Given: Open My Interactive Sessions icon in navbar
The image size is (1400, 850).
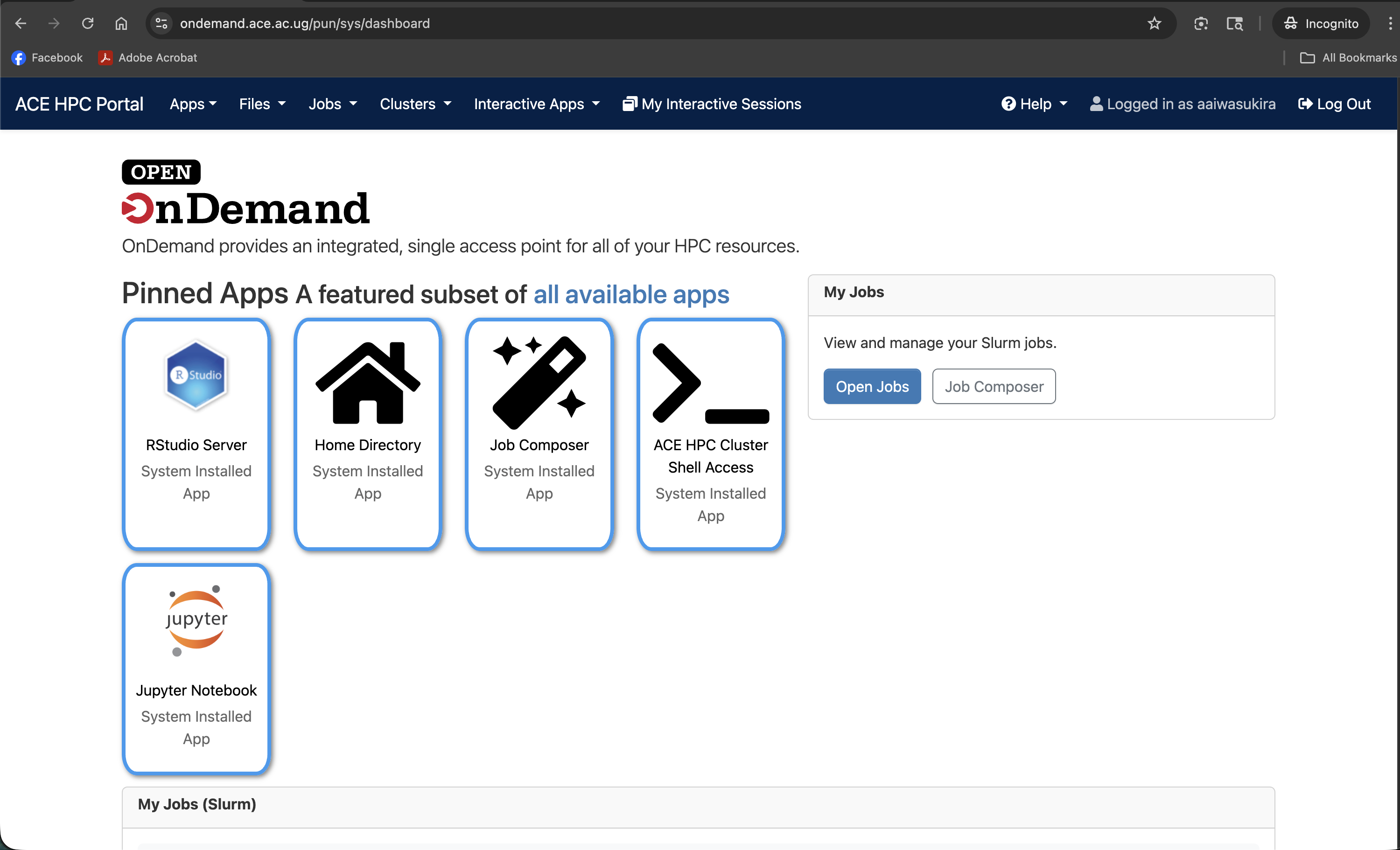Looking at the screenshot, I should pos(630,104).
